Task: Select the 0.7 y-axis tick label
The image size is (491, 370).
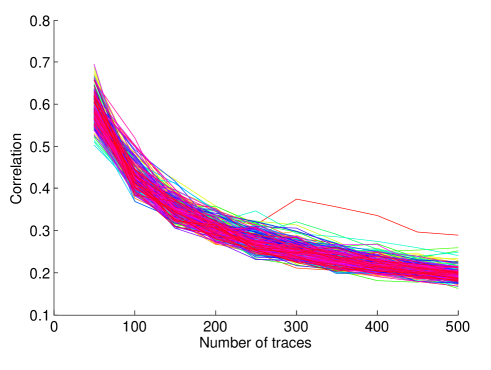Action: [x=40, y=63]
